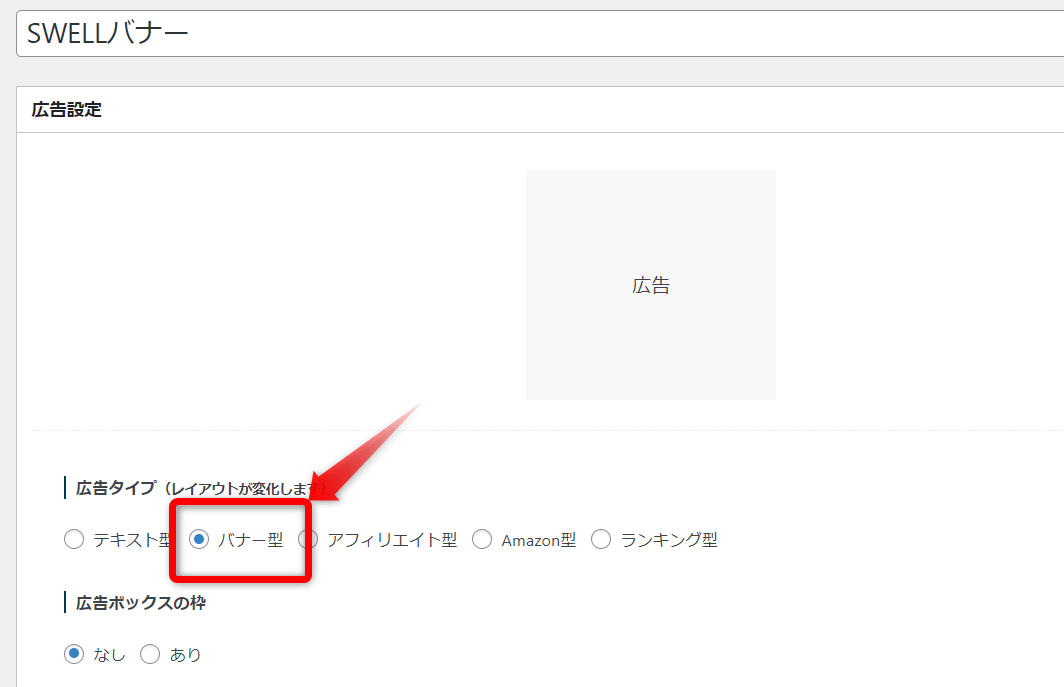Switch ad type to ランキング型 radio circle
This screenshot has width=1064, height=687.
[x=601, y=540]
